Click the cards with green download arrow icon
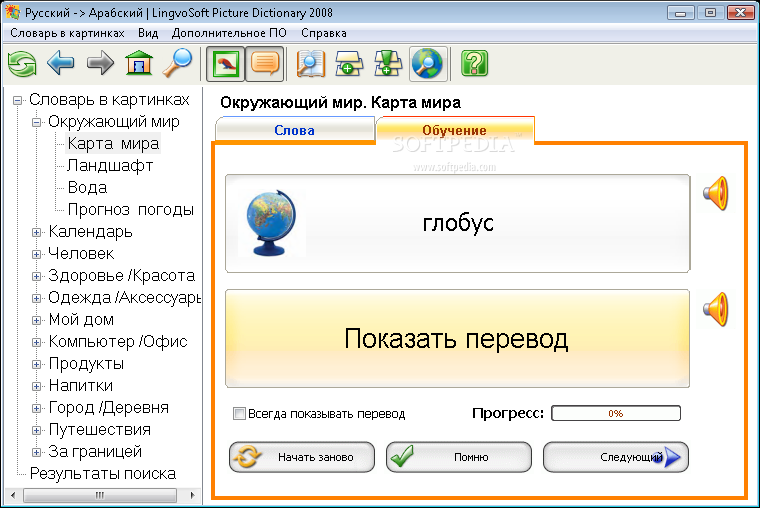The image size is (760, 508). coord(388,64)
